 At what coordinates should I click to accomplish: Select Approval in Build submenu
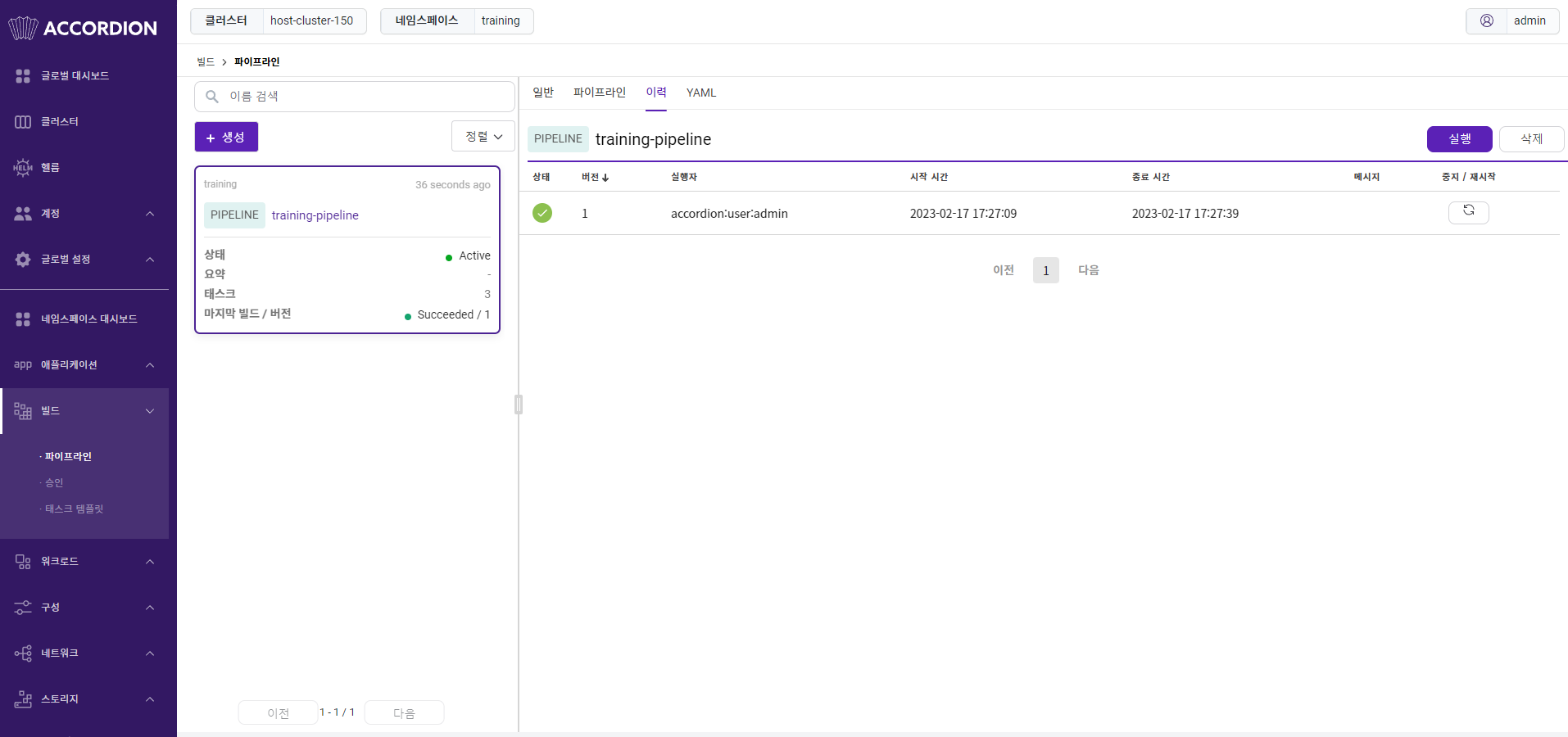tap(54, 483)
